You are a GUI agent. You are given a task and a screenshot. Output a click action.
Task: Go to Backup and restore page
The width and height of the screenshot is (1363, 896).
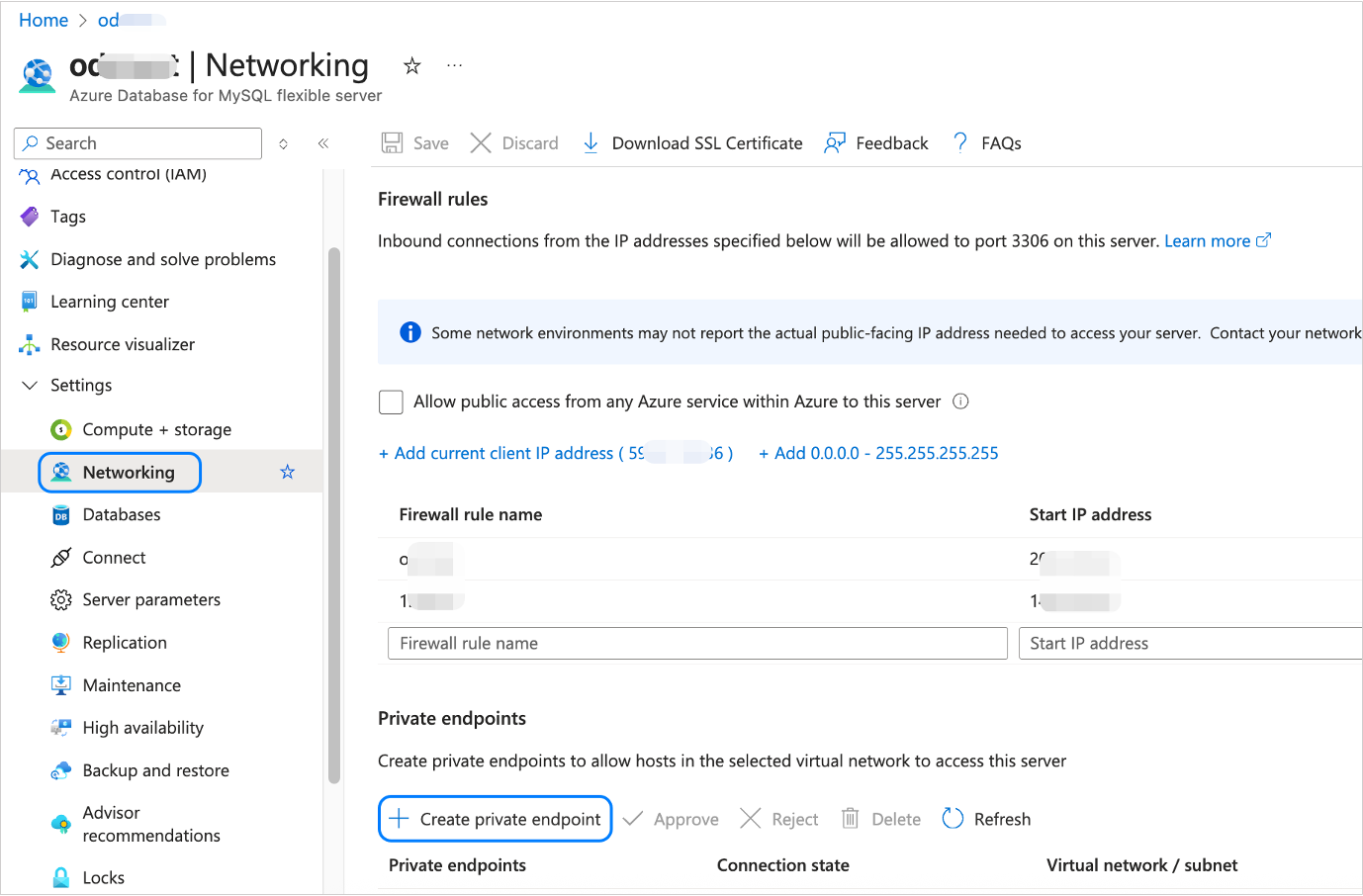click(155, 770)
